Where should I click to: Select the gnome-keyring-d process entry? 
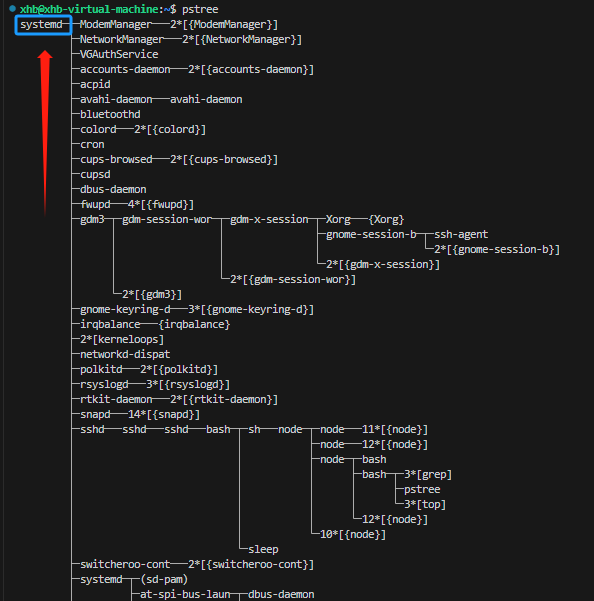[x=125, y=309]
